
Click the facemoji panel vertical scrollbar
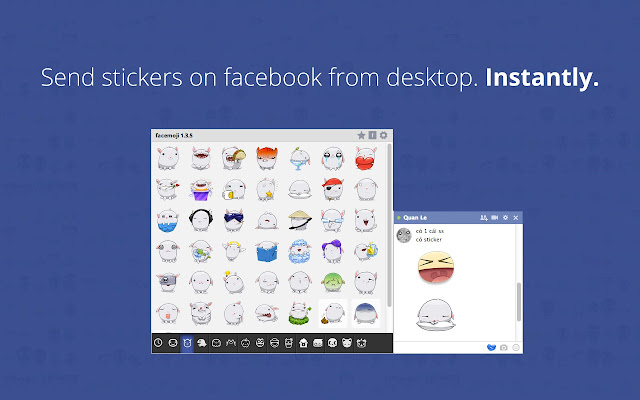(x=389, y=225)
